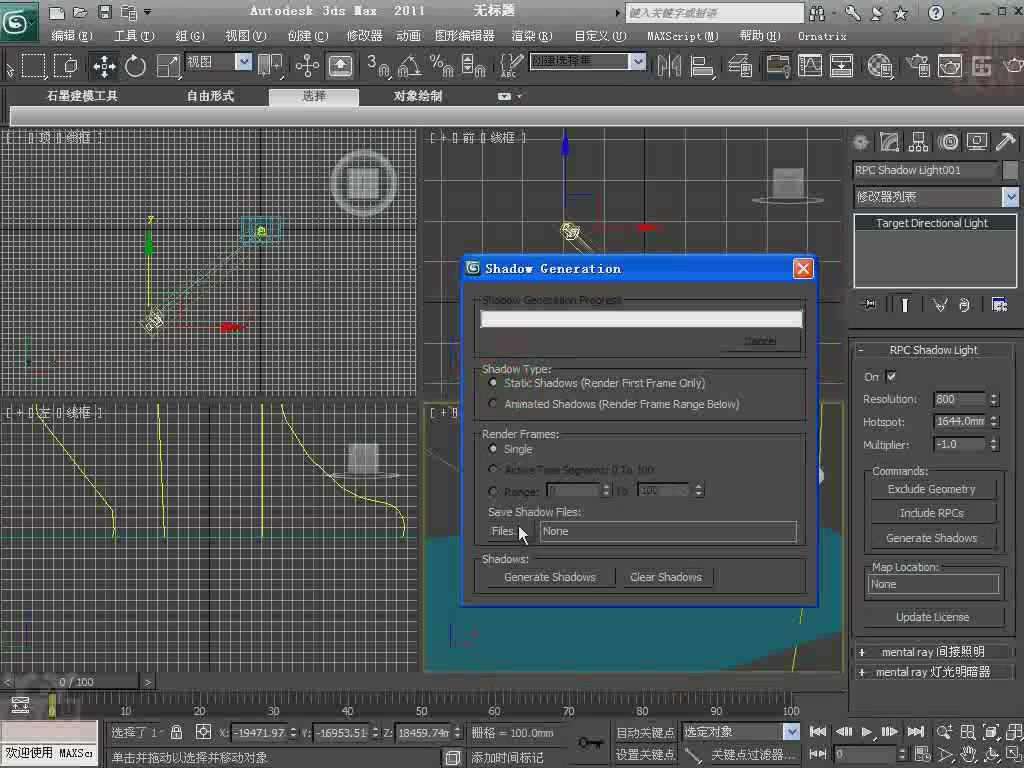Click the Files button in dialog

tap(510, 531)
